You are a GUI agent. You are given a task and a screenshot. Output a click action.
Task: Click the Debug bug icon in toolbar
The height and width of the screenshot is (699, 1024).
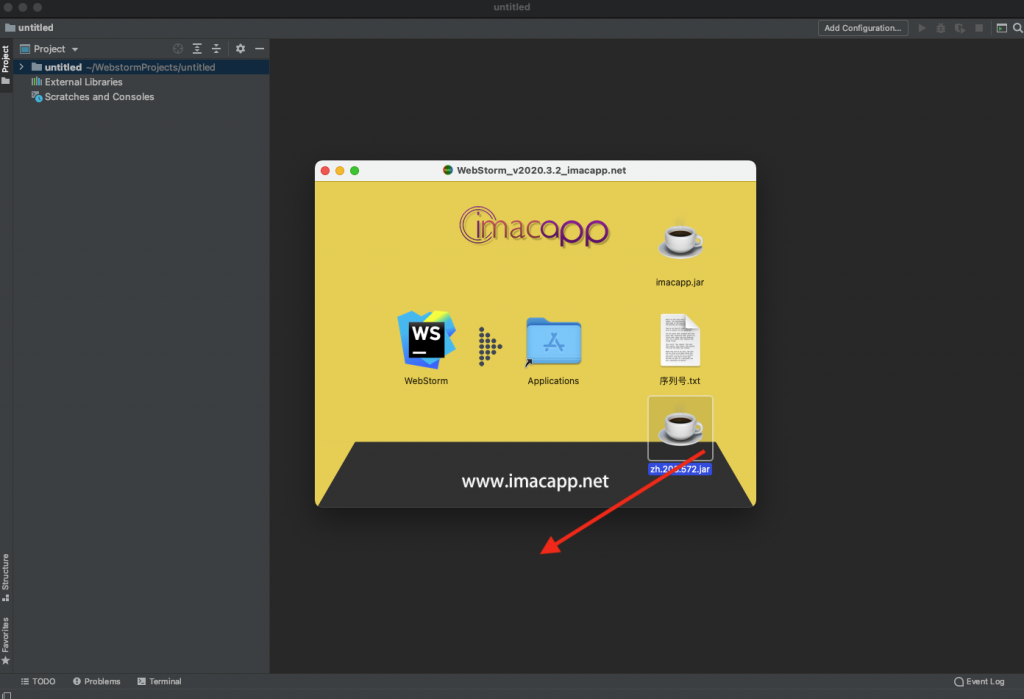pos(941,28)
